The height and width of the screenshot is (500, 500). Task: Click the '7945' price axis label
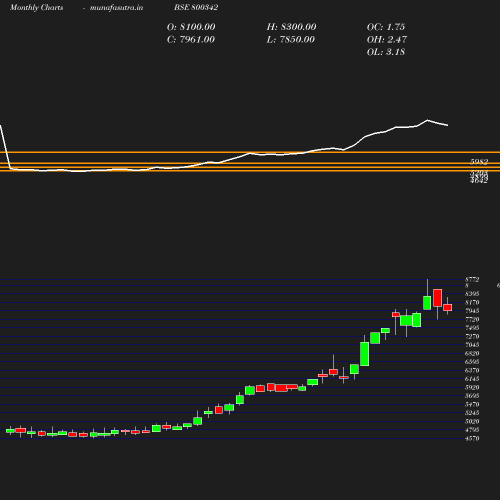472,311
